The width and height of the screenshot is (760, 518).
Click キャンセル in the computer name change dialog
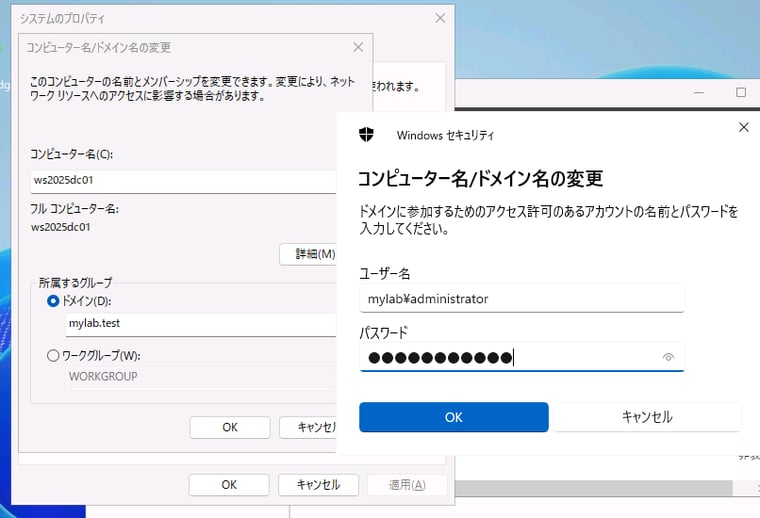click(308, 427)
